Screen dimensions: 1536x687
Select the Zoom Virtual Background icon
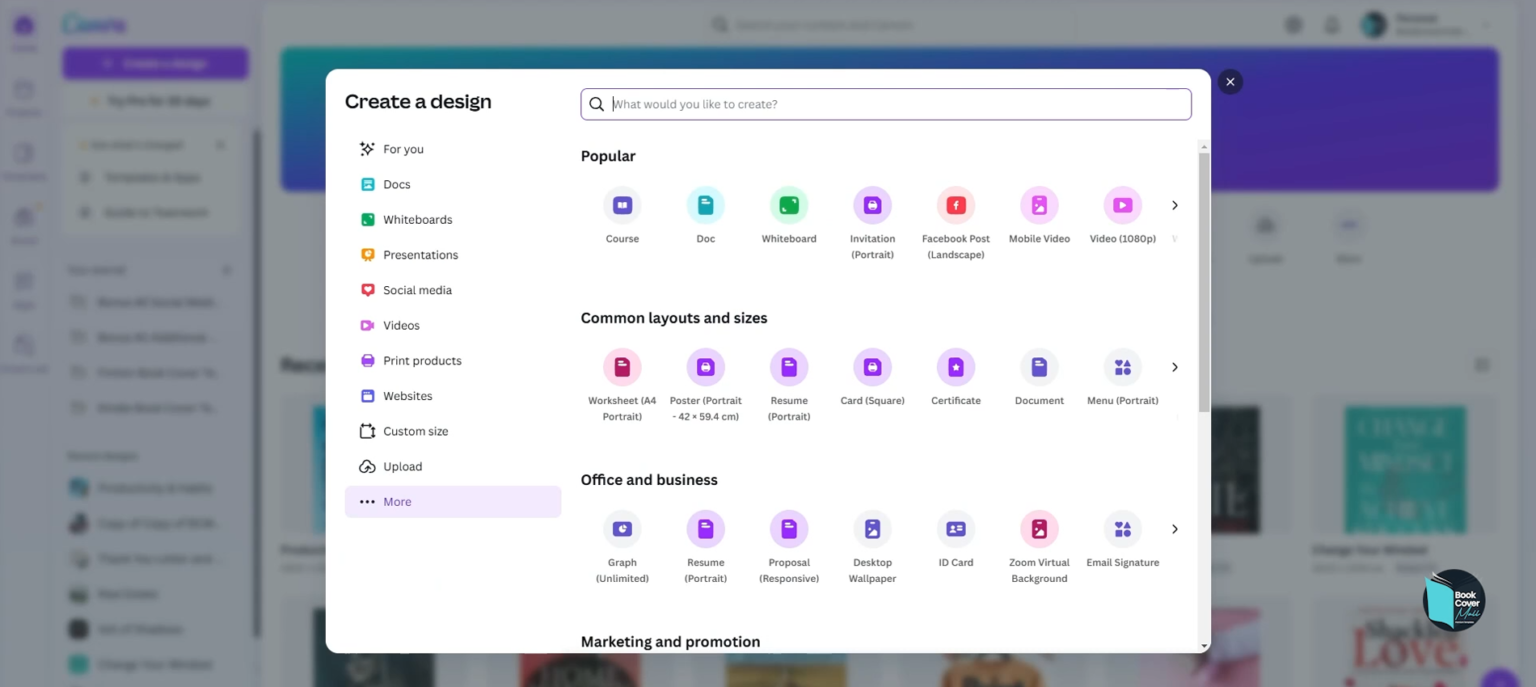(1039, 530)
